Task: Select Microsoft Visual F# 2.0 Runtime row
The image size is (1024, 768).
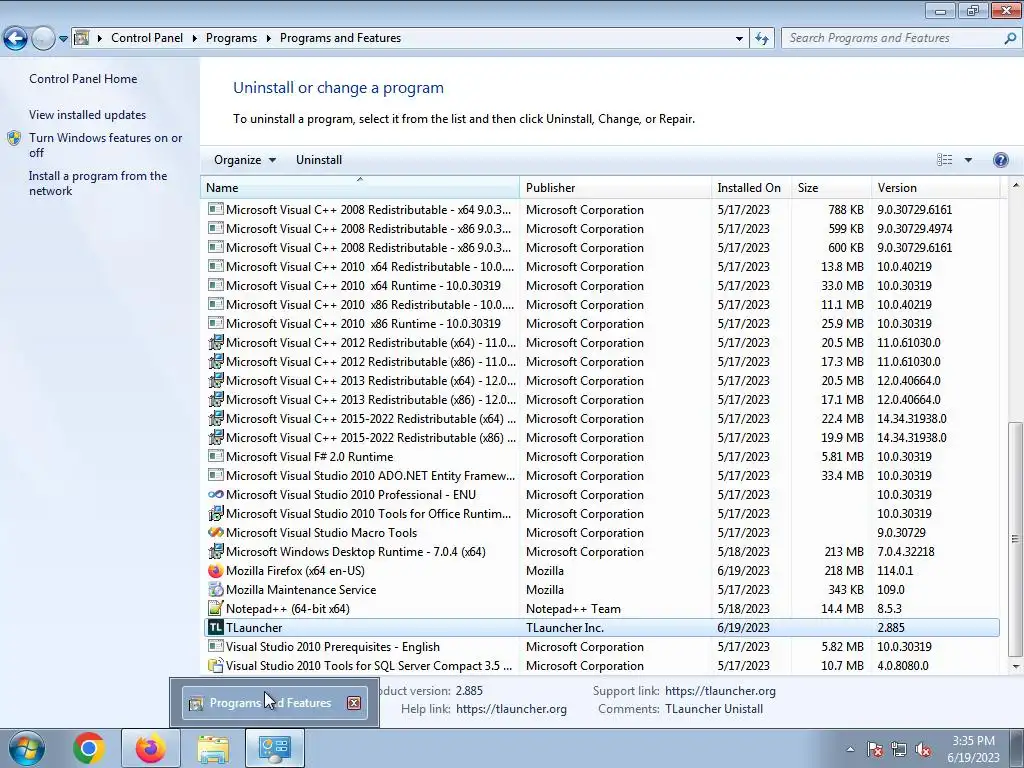Action: click(601, 456)
